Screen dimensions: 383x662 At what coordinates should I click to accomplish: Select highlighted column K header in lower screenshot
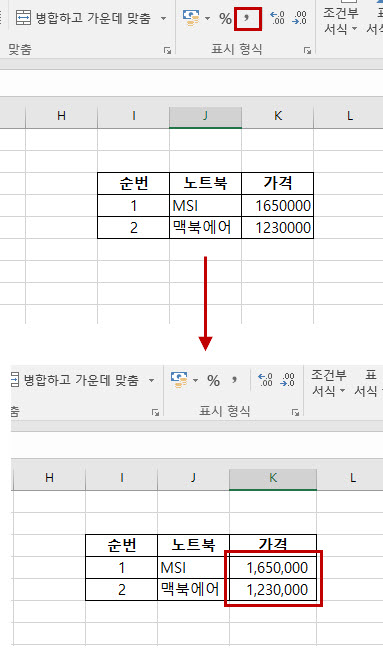(x=273, y=478)
